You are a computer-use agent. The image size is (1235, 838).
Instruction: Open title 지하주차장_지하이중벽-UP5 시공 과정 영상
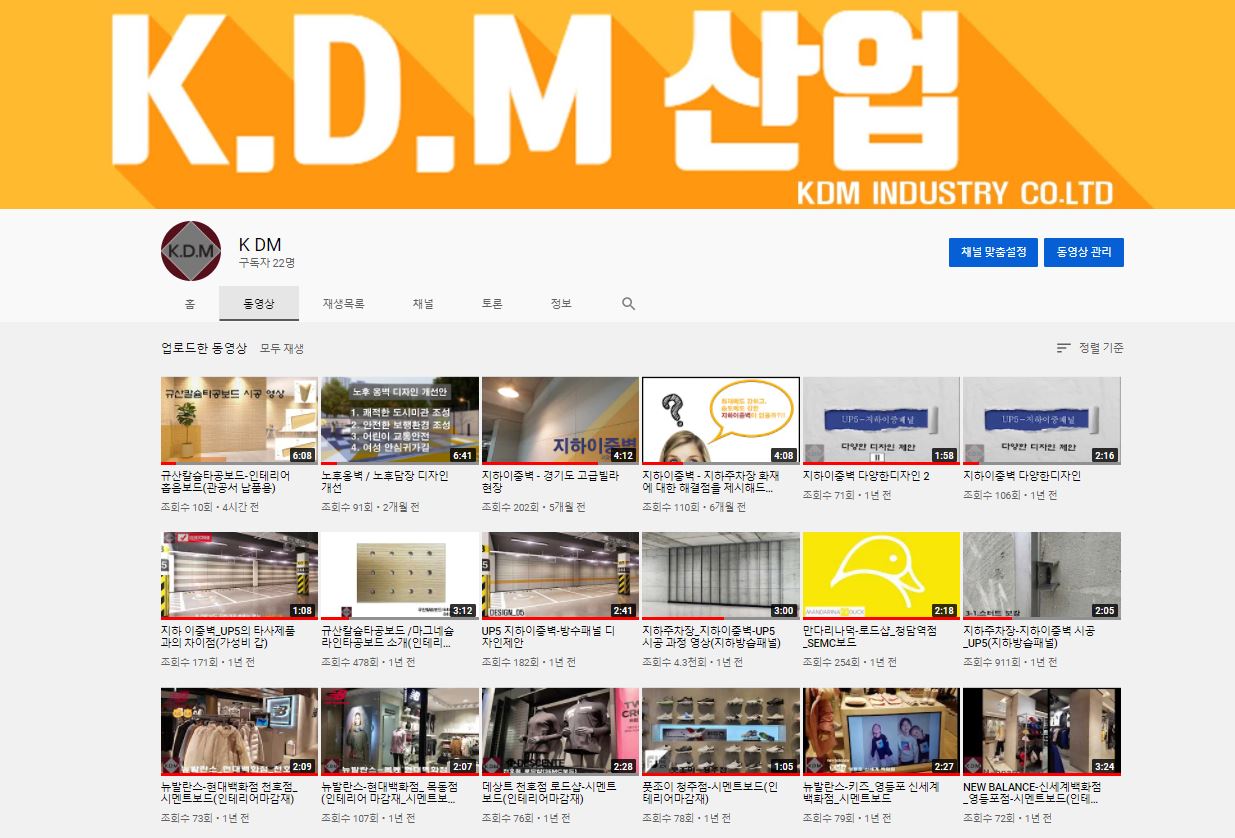[x=710, y=638]
